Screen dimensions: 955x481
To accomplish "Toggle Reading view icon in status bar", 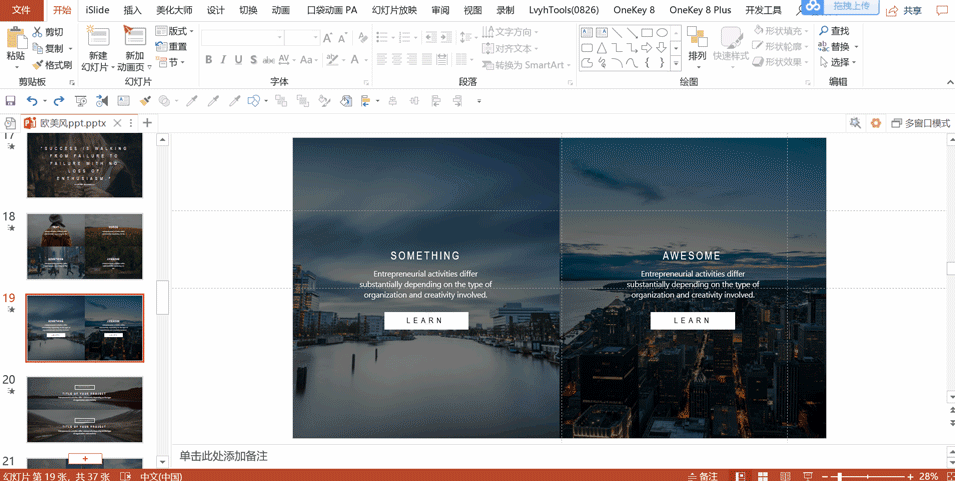I will coord(785,476).
